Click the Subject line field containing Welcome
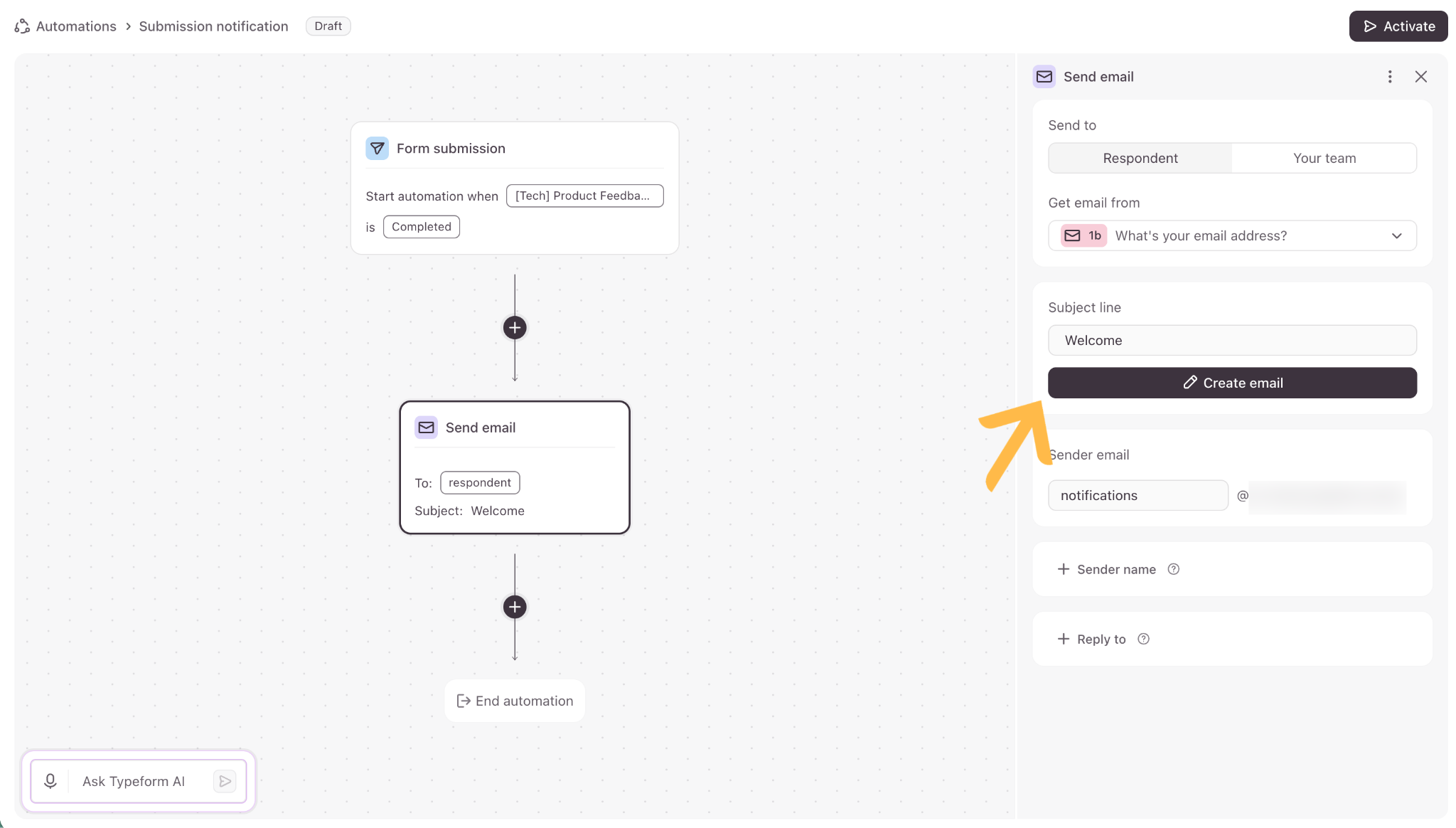The height and width of the screenshot is (828, 1456). (x=1232, y=340)
